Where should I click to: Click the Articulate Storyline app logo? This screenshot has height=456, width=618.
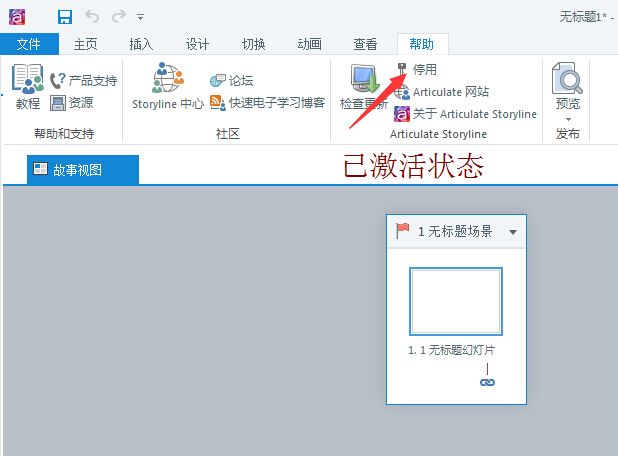point(17,17)
